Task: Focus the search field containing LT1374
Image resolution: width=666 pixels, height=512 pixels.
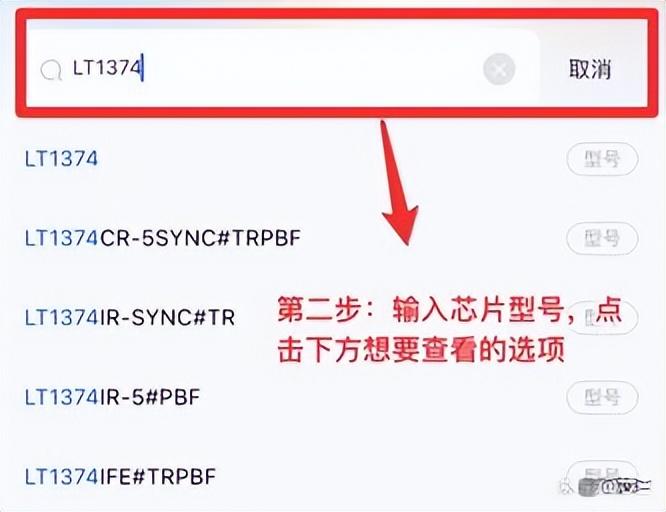Action: (x=282, y=68)
